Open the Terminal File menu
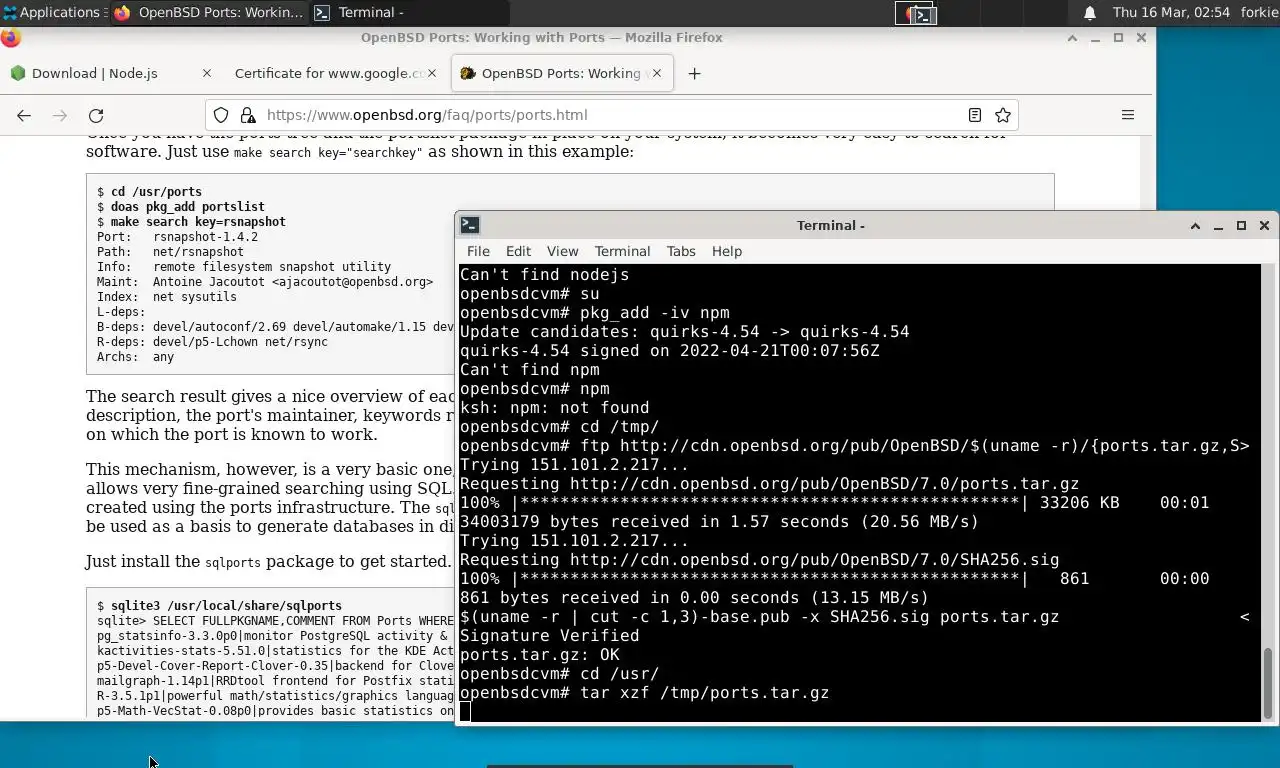Screen dimensions: 1280x768 click(478, 251)
